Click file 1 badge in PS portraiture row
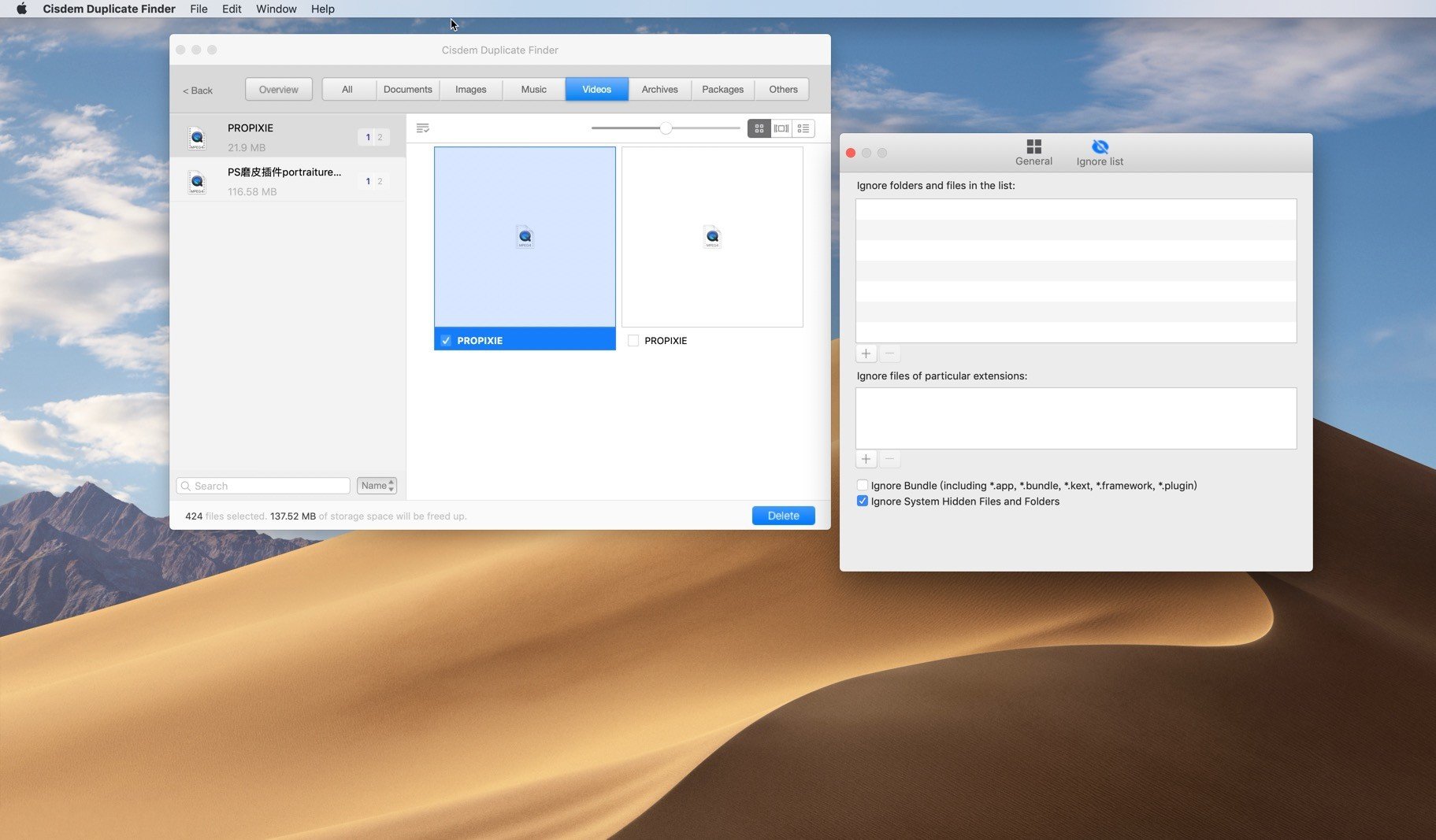The image size is (1436, 840). coord(368,181)
